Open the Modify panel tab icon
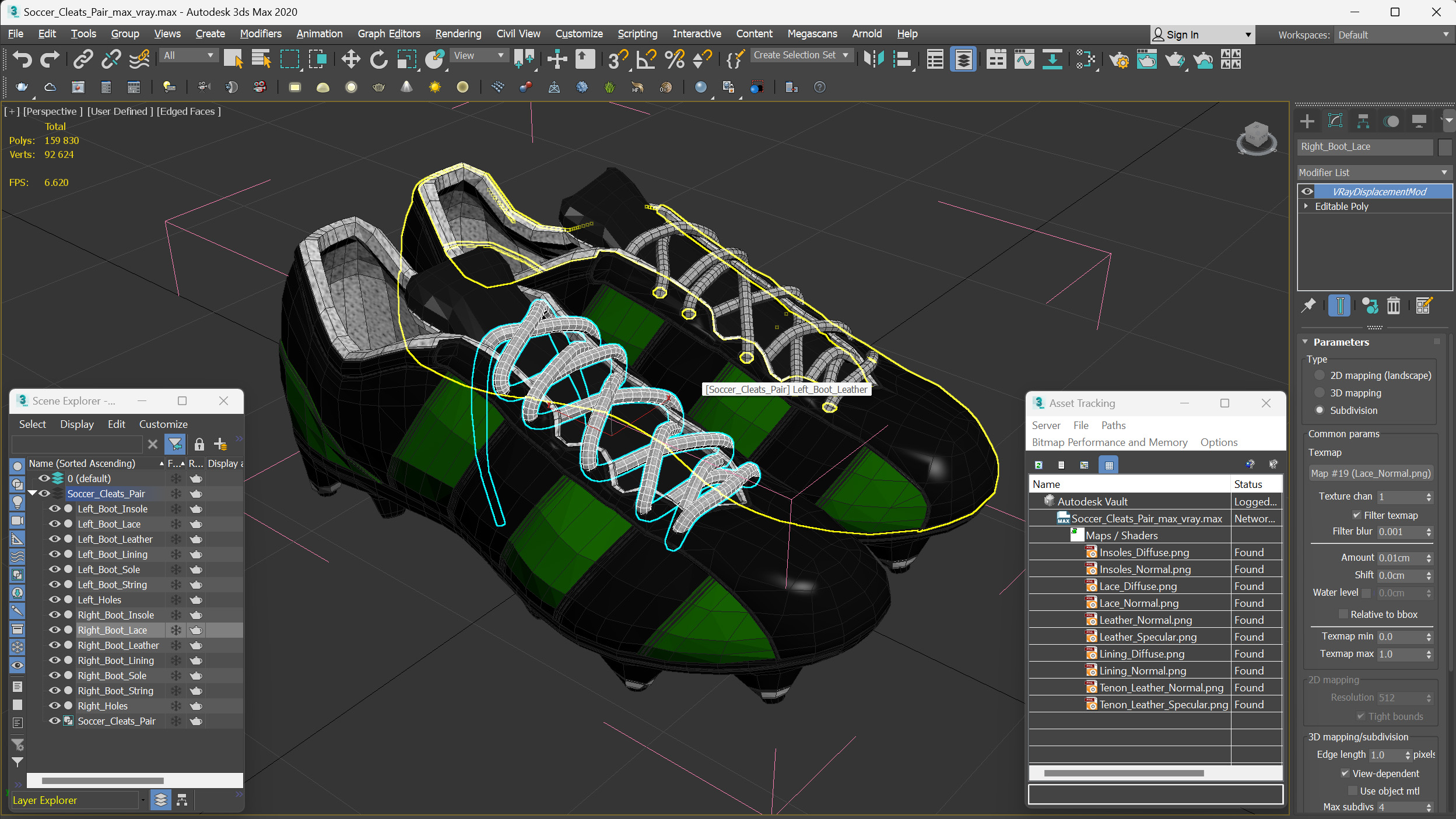Viewport: 1456px width, 819px height. [1335, 121]
